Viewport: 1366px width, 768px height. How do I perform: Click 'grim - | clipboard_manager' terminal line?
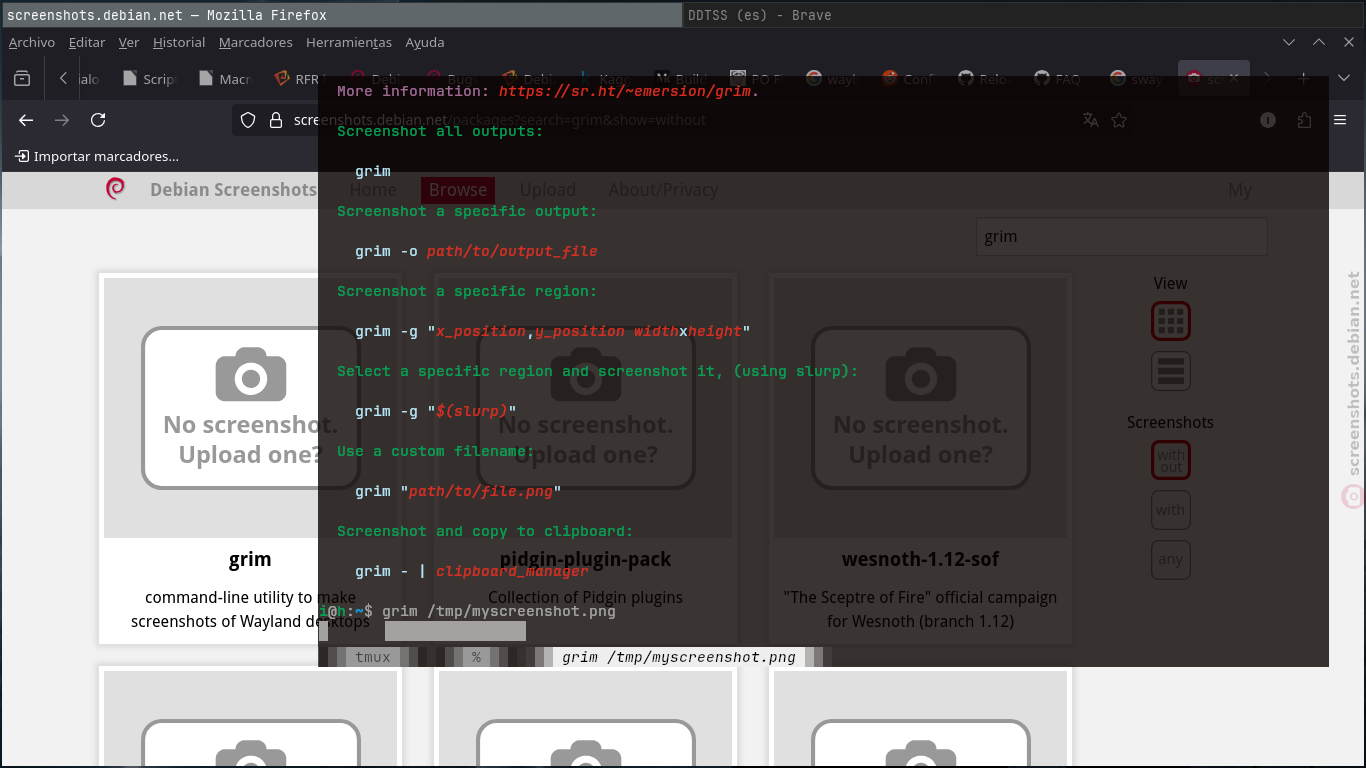472,571
